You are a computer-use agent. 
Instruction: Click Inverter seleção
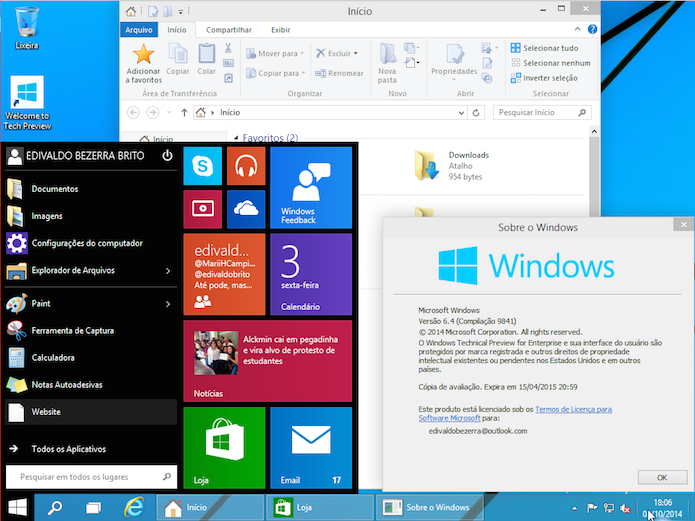pos(544,78)
